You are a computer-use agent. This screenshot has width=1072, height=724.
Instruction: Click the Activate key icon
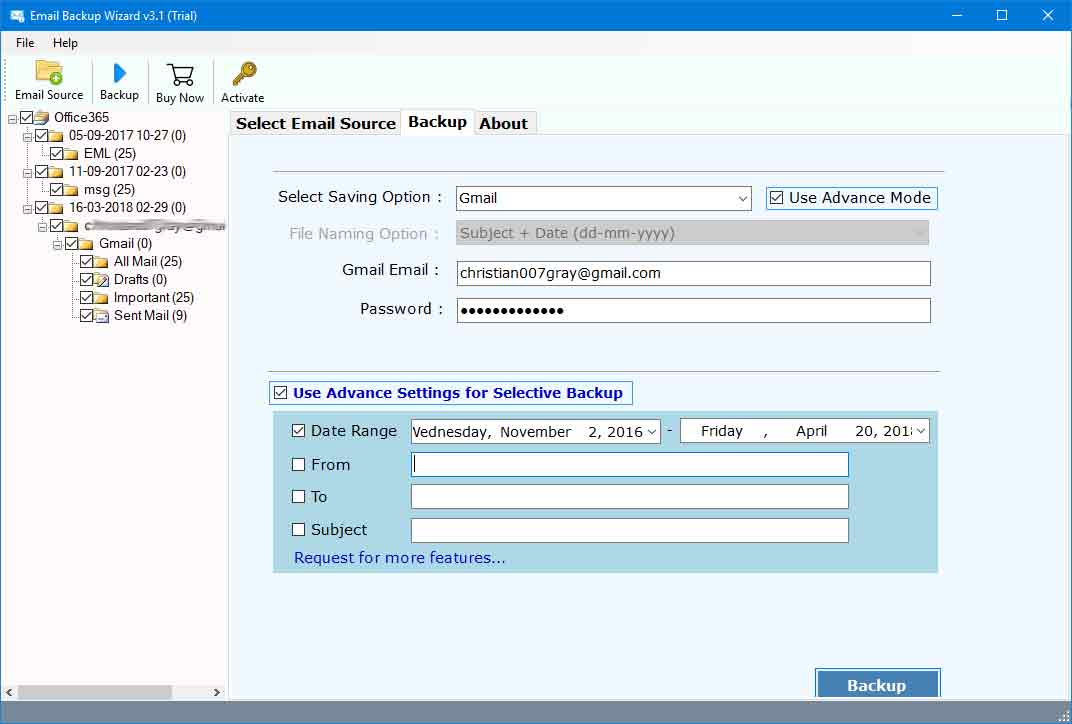(243, 74)
